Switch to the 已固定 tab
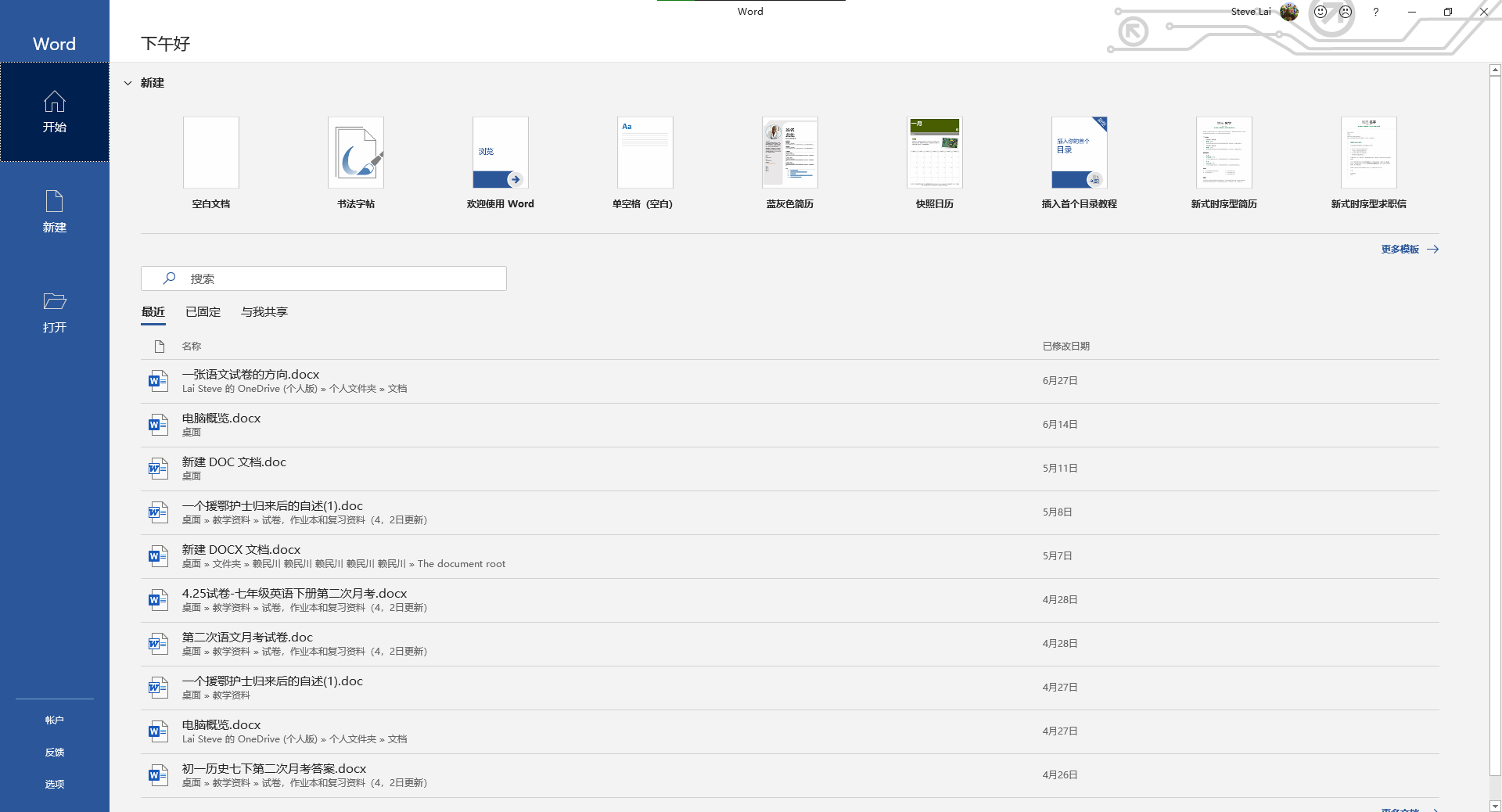 click(203, 312)
